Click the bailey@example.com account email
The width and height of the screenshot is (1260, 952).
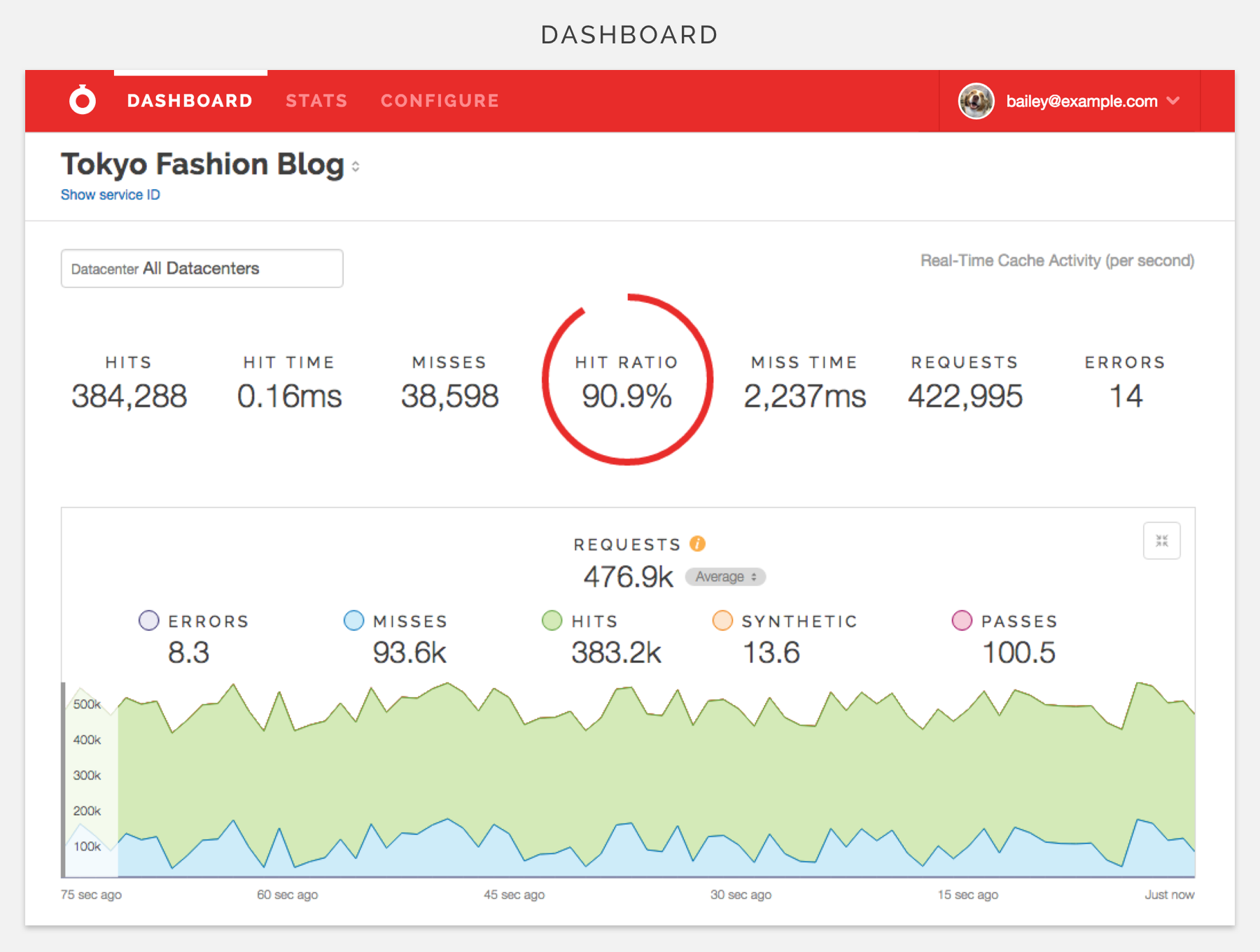pyautogui.click(x=1081, y=101)
